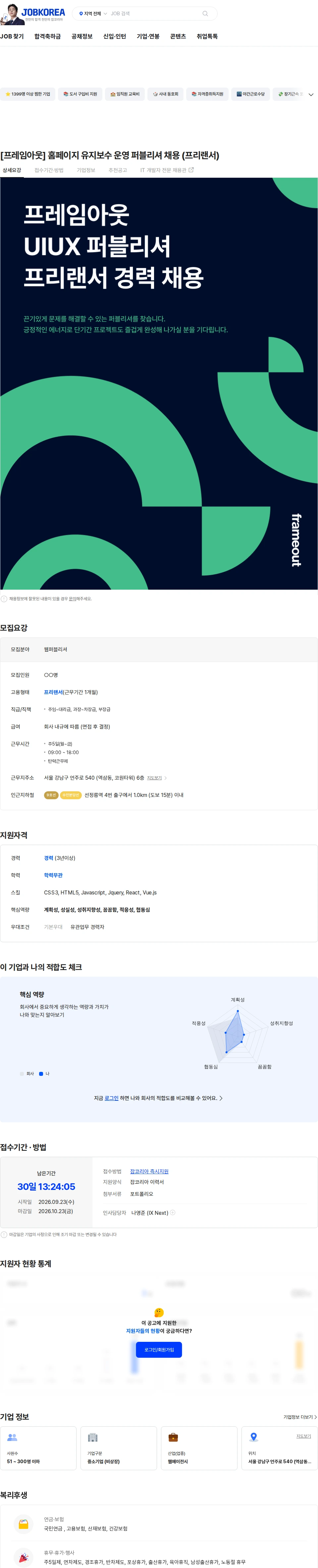The image size is (318, 1568).
Task: Switch to the 추천공고 tab
Action: (x=118, y=170)
